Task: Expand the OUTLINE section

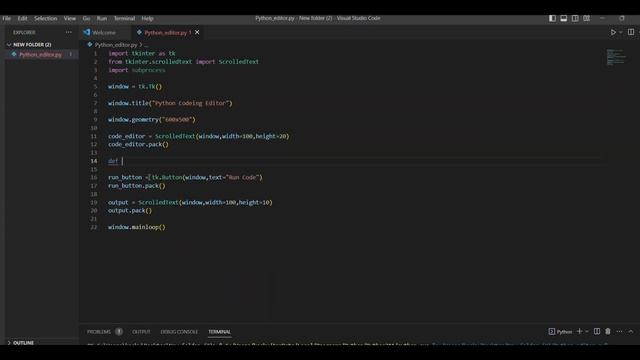Action: tap(23, 343)
